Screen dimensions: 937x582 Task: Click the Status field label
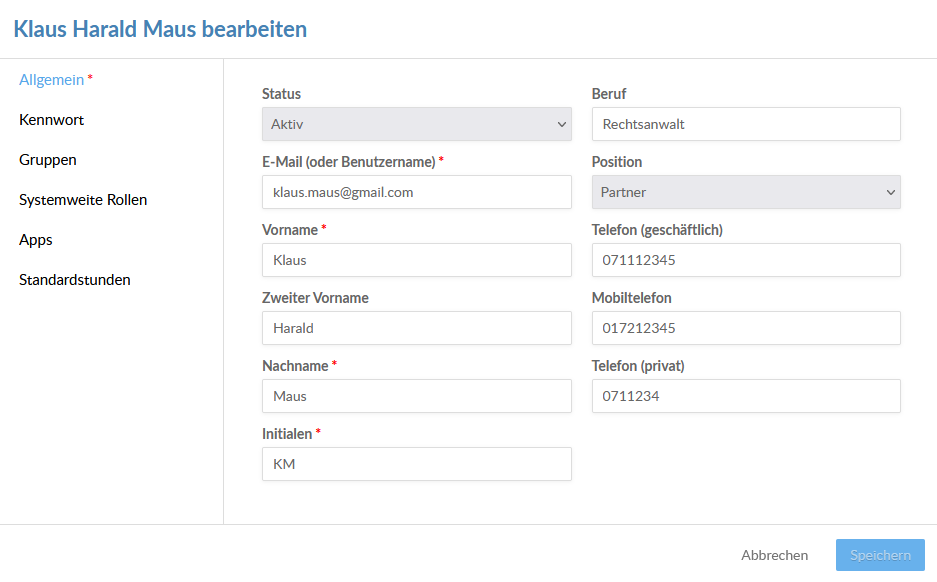pyautogui.click(x=281, y=94)
